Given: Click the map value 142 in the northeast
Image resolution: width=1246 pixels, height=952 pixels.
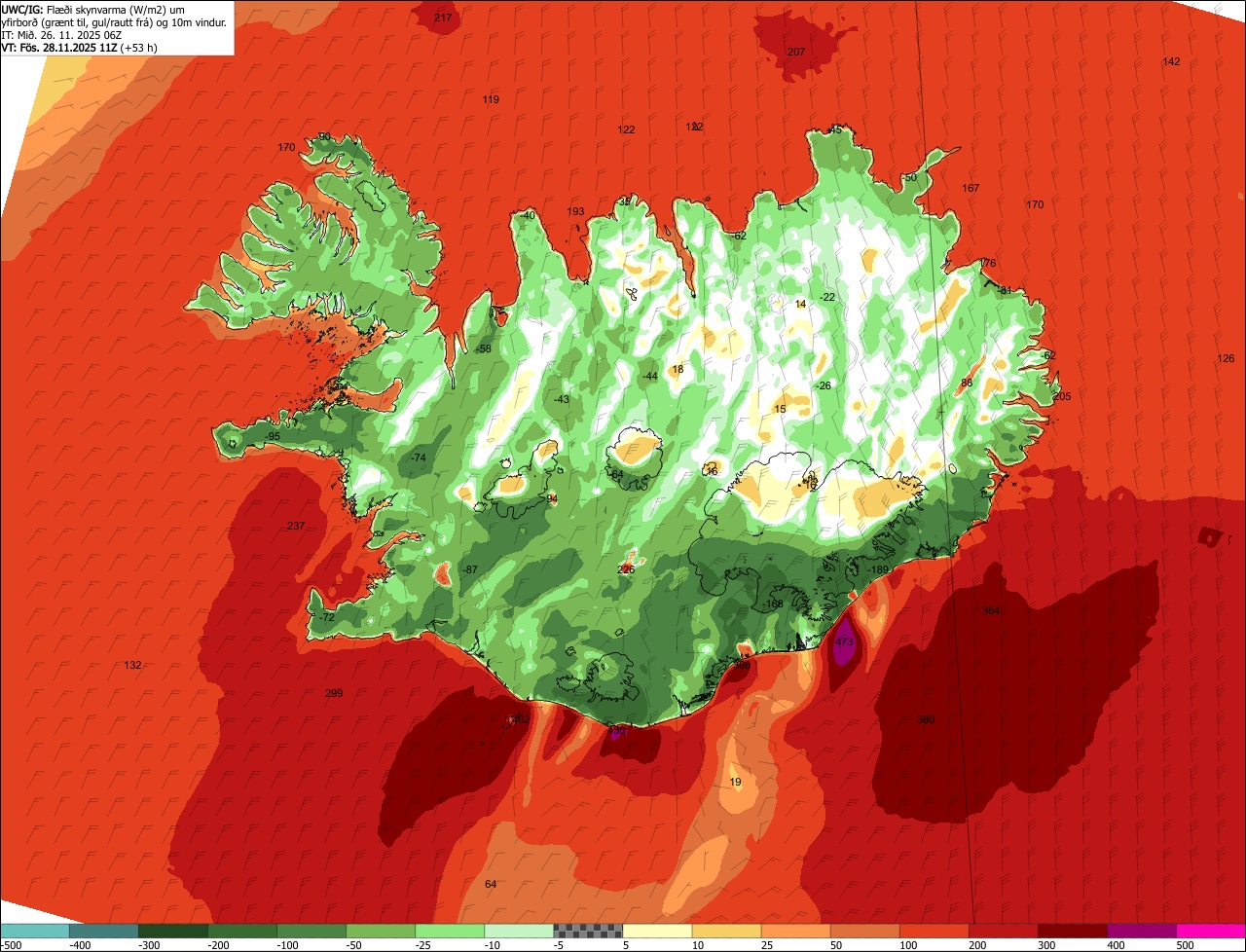Looking at the screenshot, I should [1171, 61].
